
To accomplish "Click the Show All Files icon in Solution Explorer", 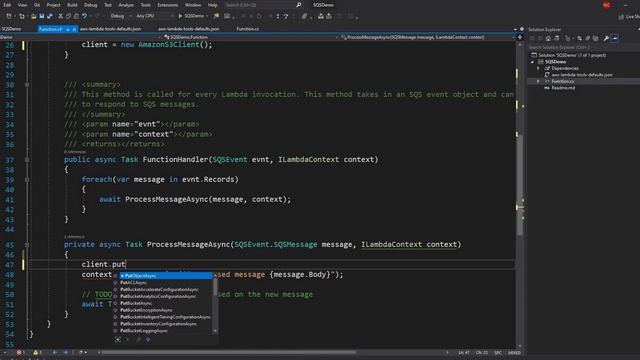I will coord(596,38).
